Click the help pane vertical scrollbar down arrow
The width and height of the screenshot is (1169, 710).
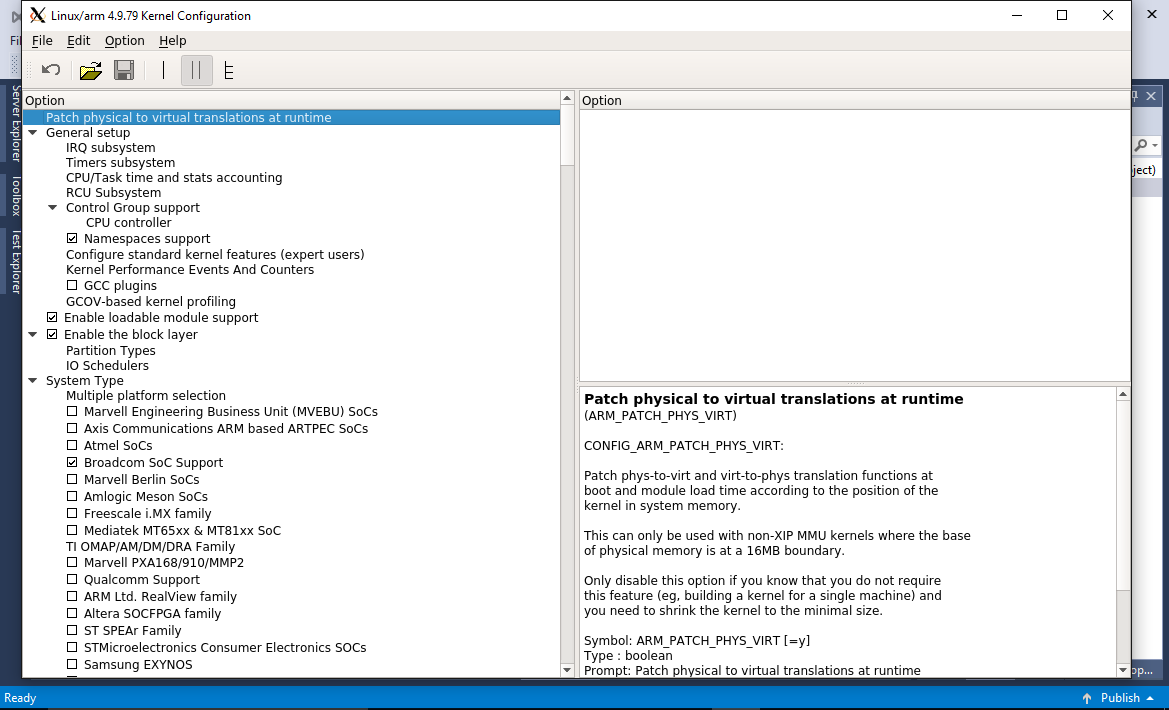(1123, 670)
